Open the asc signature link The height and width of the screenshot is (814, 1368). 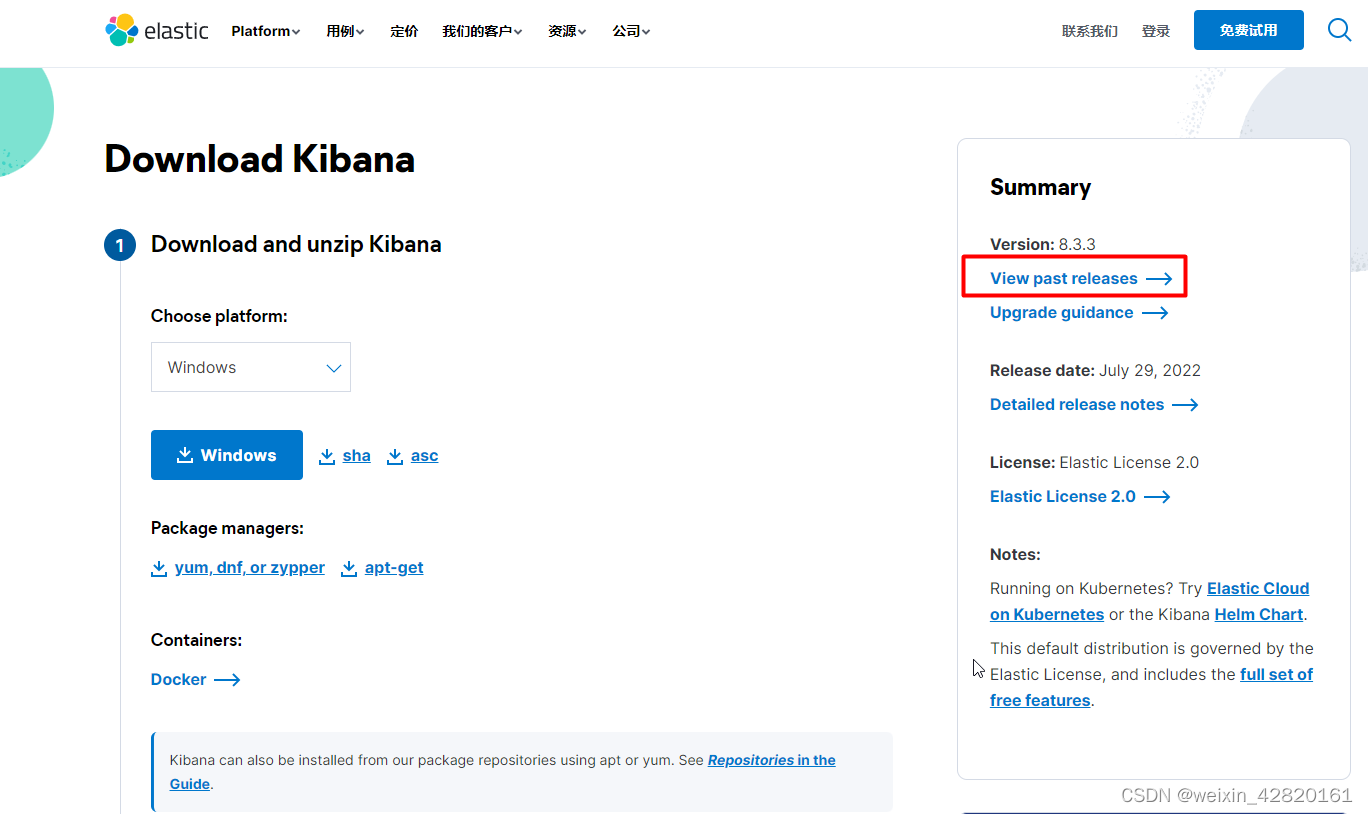click(x=425, y=456)
